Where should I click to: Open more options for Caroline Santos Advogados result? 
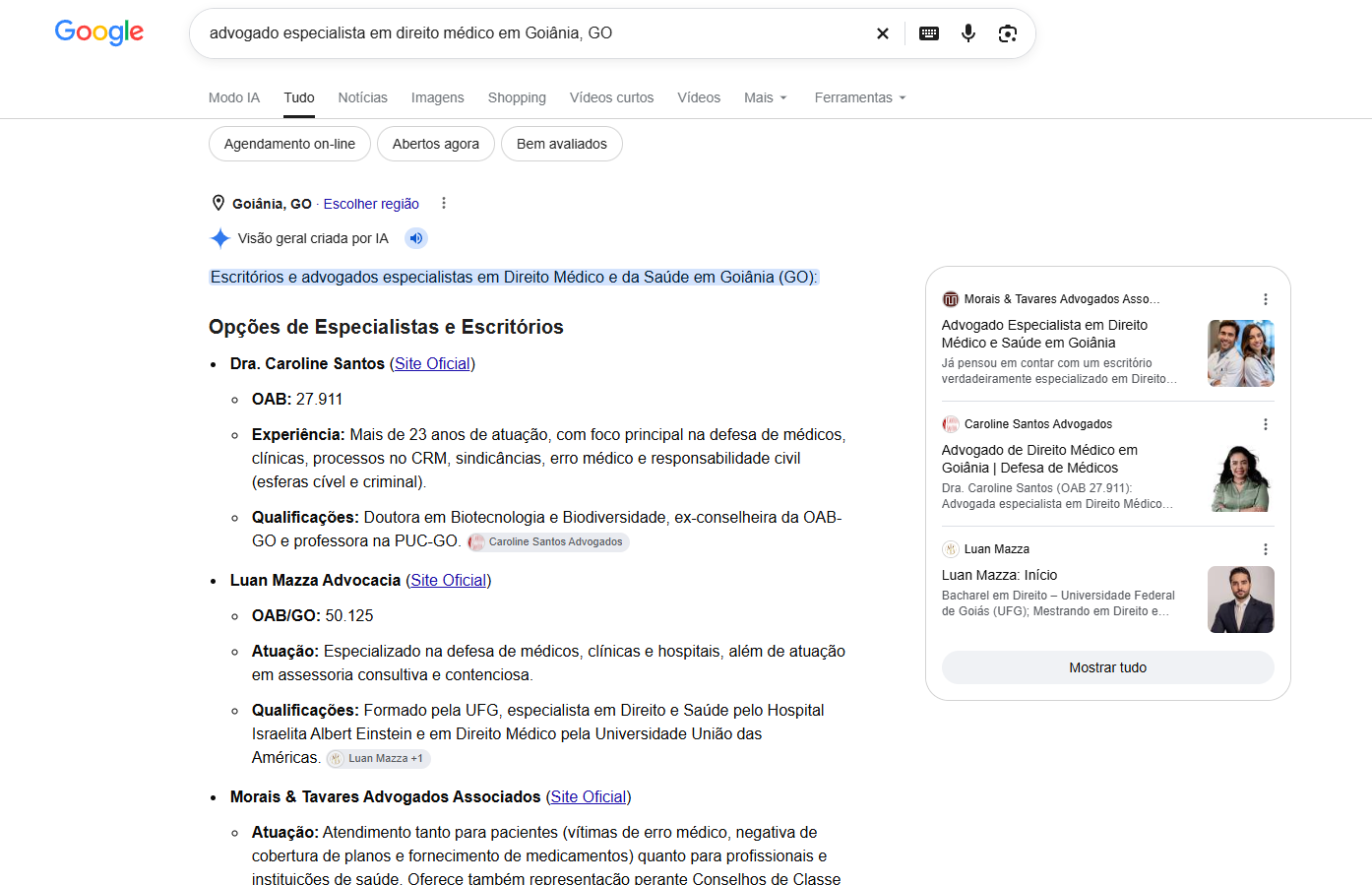pyautogui.click(x=1266, y=424)
